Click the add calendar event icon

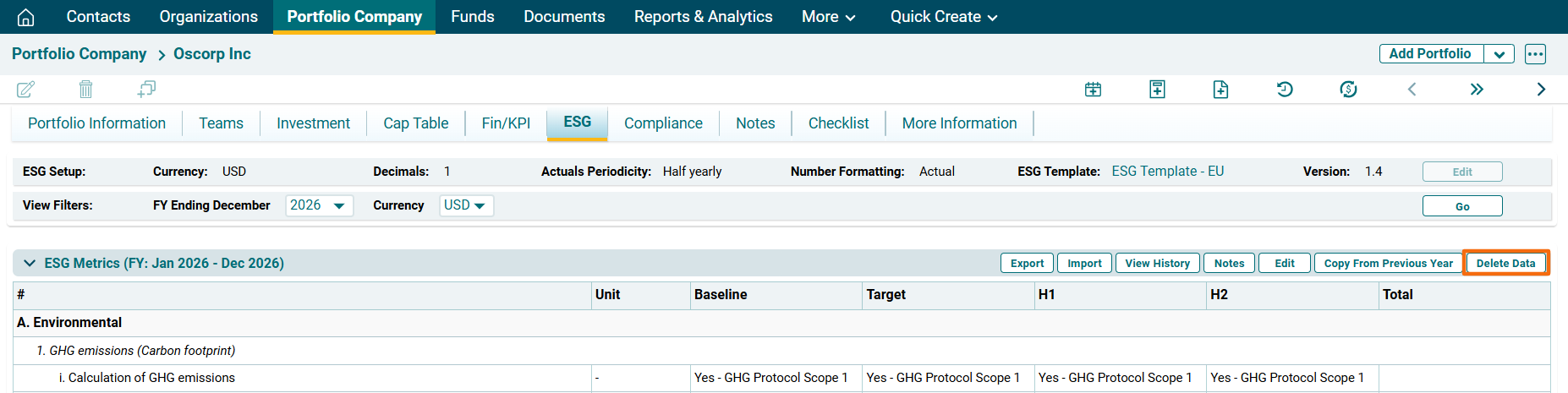[1093, 90]
